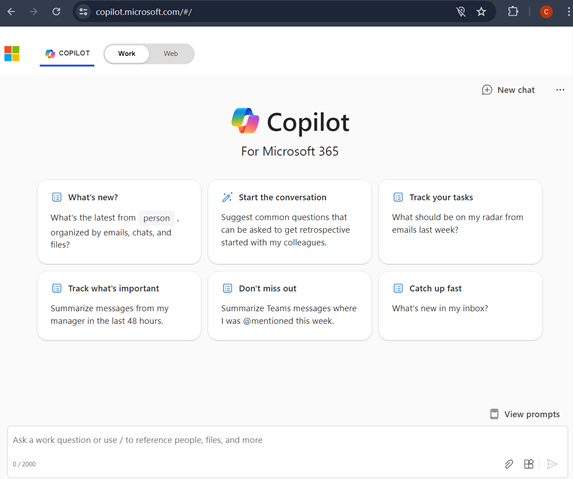This screenshot has height=479, width=573.
Task: Start a New chat
Action: pos(508,90)
